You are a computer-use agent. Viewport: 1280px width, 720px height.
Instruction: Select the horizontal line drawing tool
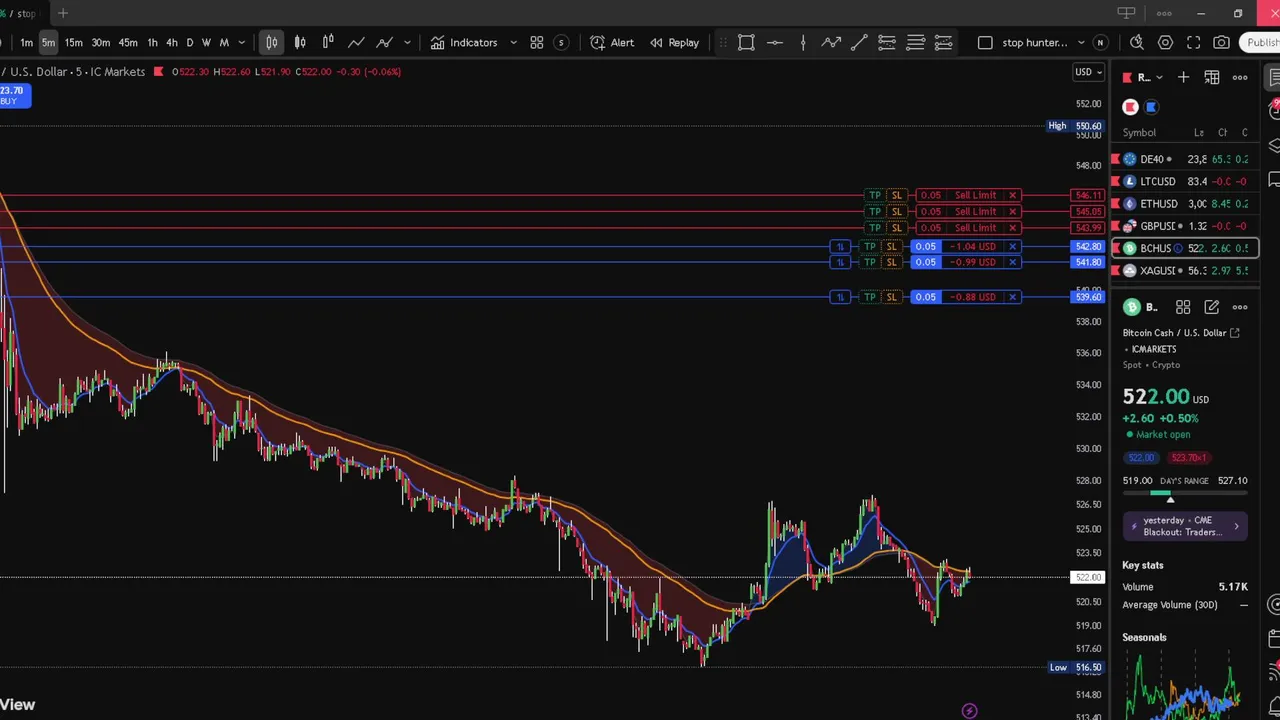pos(775,42)
